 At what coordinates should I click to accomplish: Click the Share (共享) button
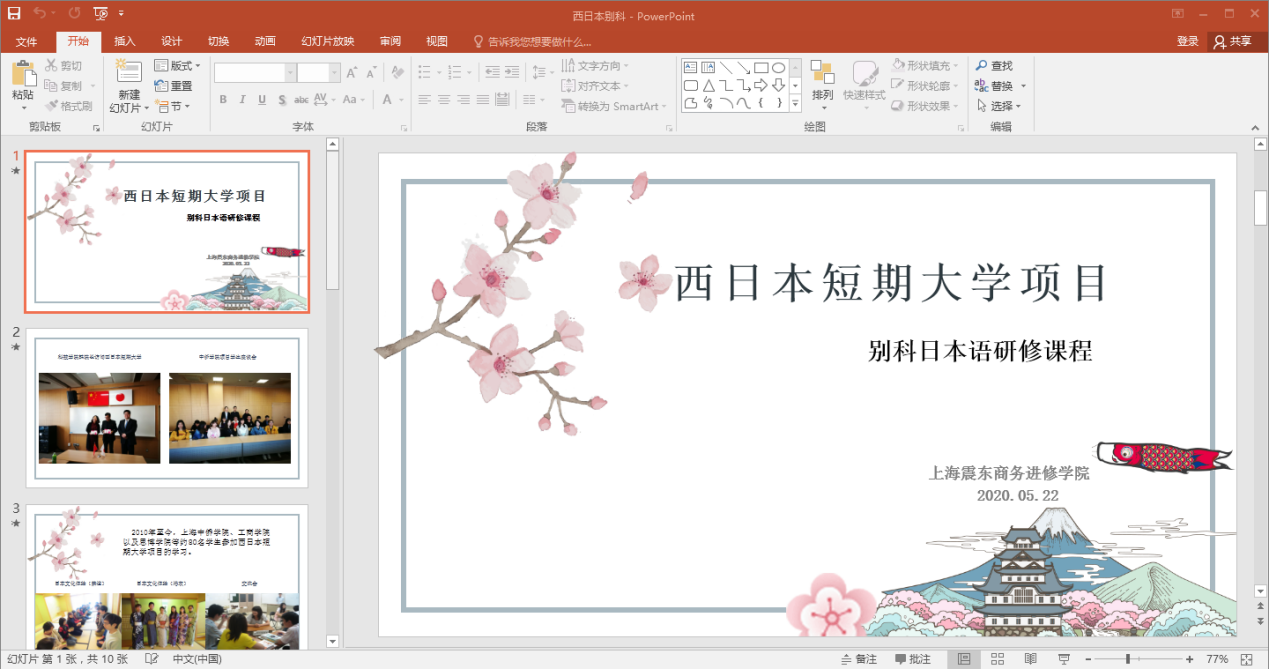pyautogui.click(x=1232, y=41)
